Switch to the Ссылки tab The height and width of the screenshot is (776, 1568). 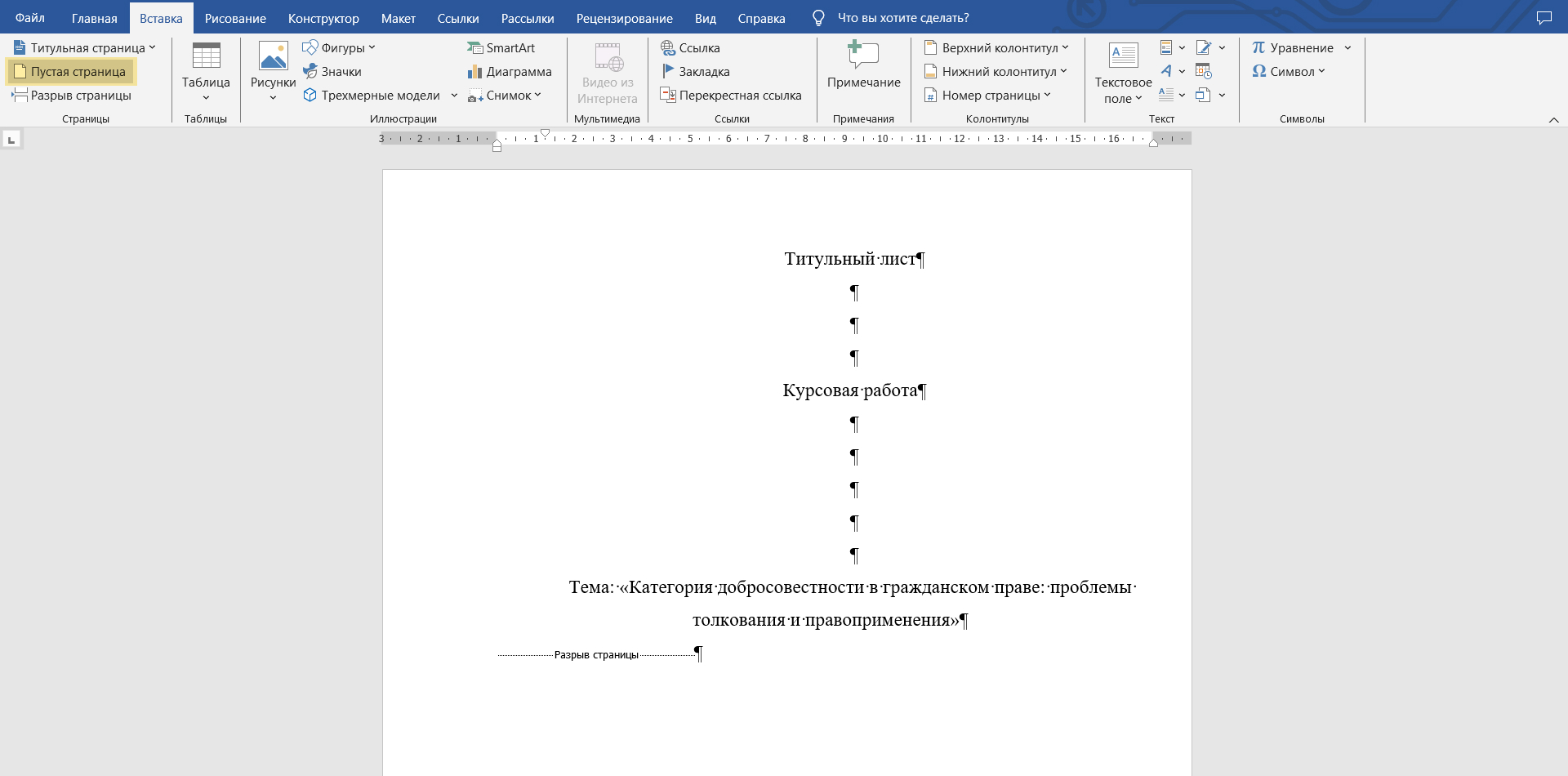coord(458,17)
